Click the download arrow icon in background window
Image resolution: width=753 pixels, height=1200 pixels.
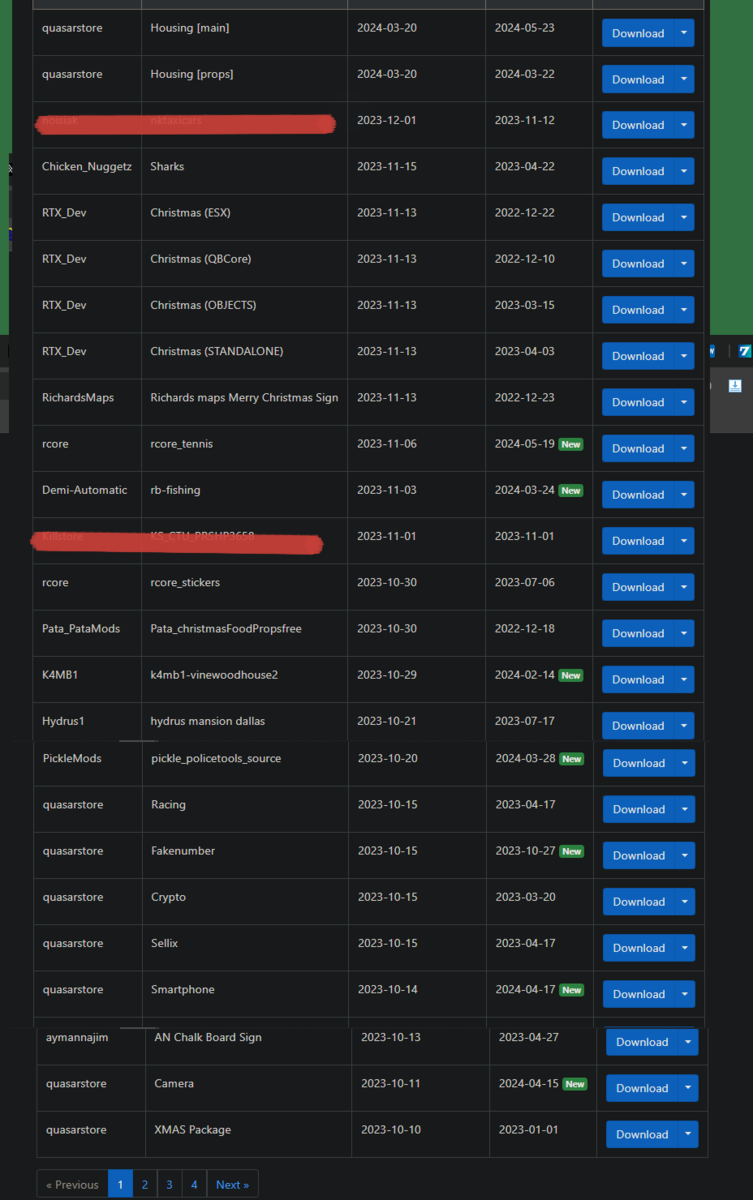click(x=734, y=386)
